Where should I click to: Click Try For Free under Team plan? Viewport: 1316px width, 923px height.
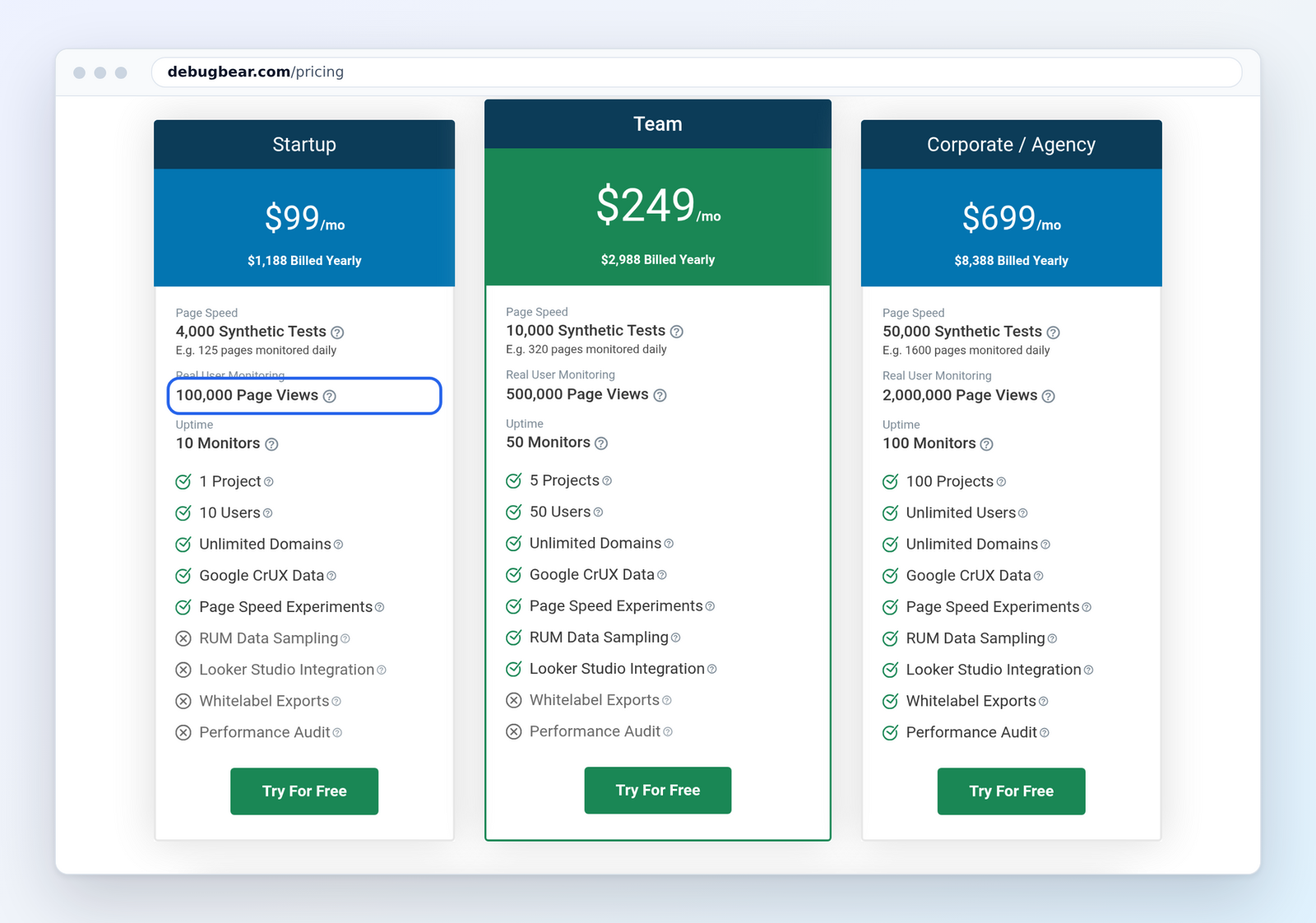tap(658, 791)
